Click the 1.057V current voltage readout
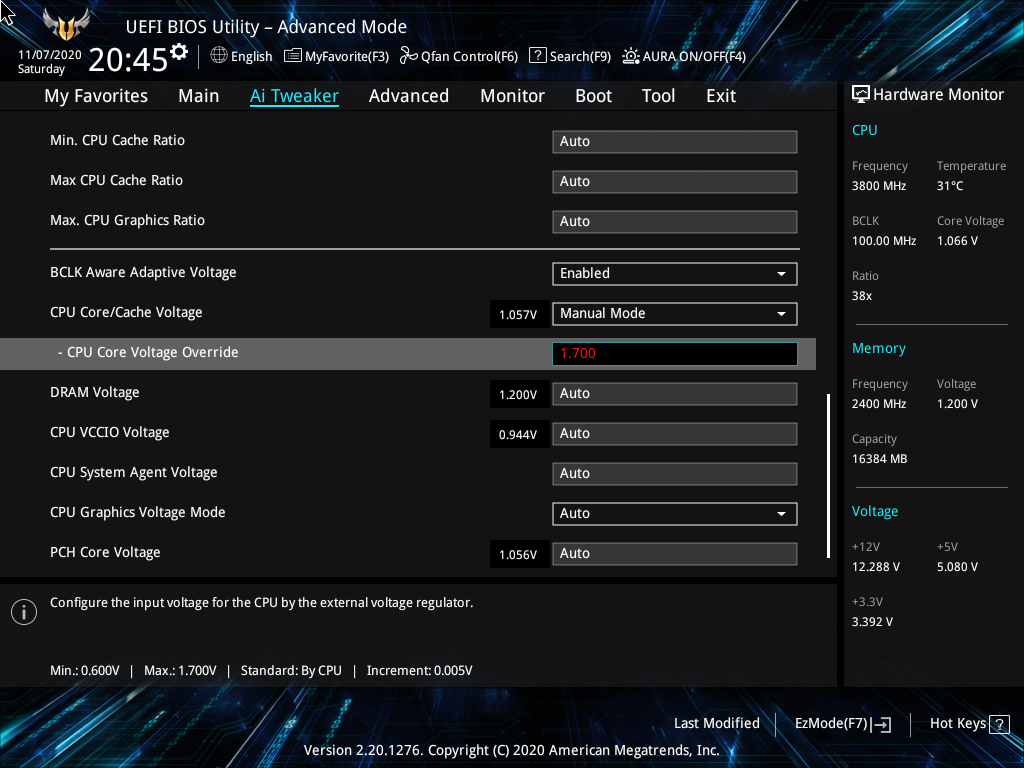Viewport: 1024px width, 768px height. pyautogui.click(x=518, y=315)
